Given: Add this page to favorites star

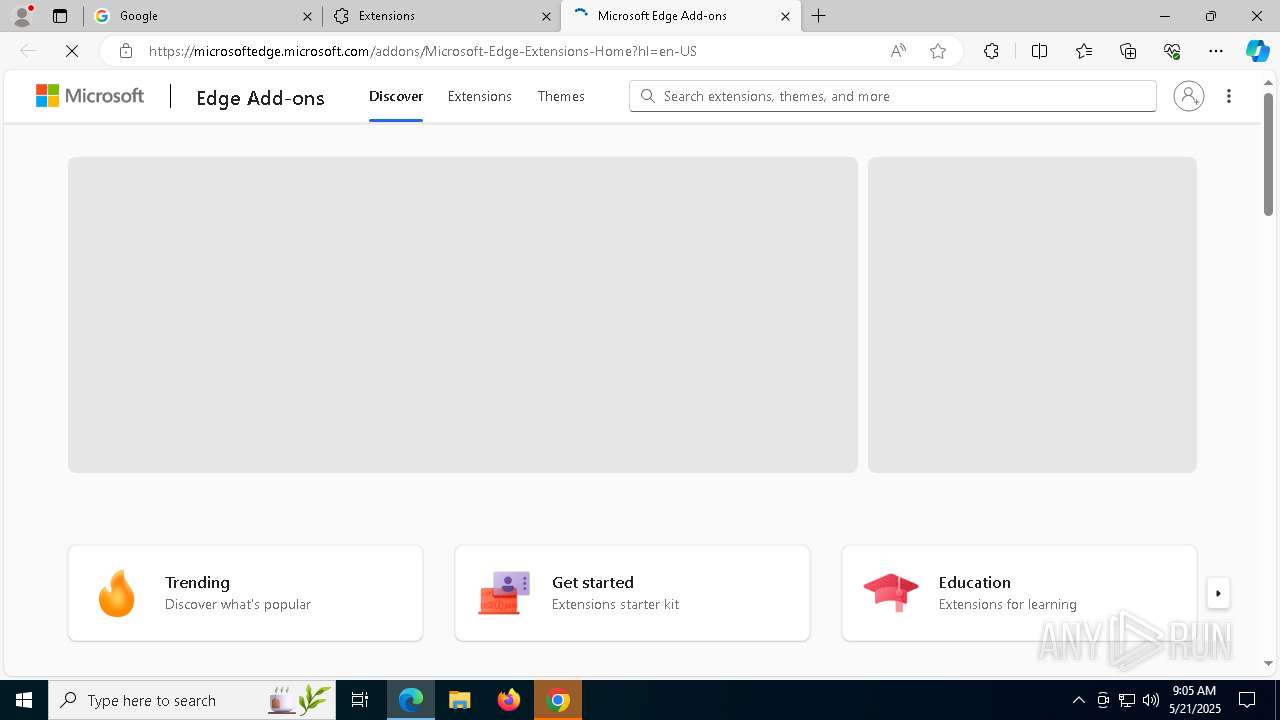Looking at the screenshot, I should tap(938, 51).
